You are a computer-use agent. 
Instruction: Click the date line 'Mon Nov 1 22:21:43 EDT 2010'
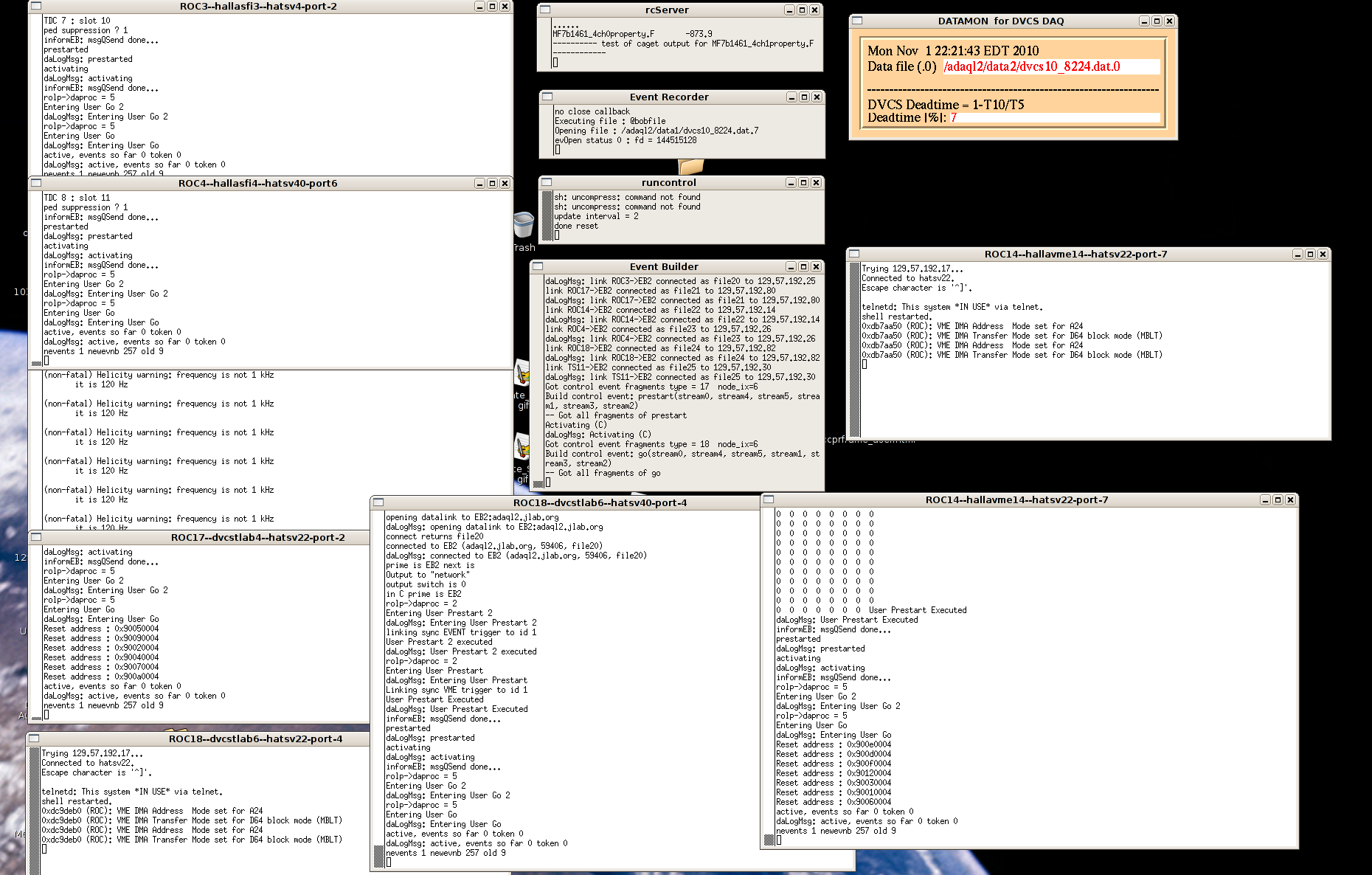pyautogui.click(x=953, y=51)
